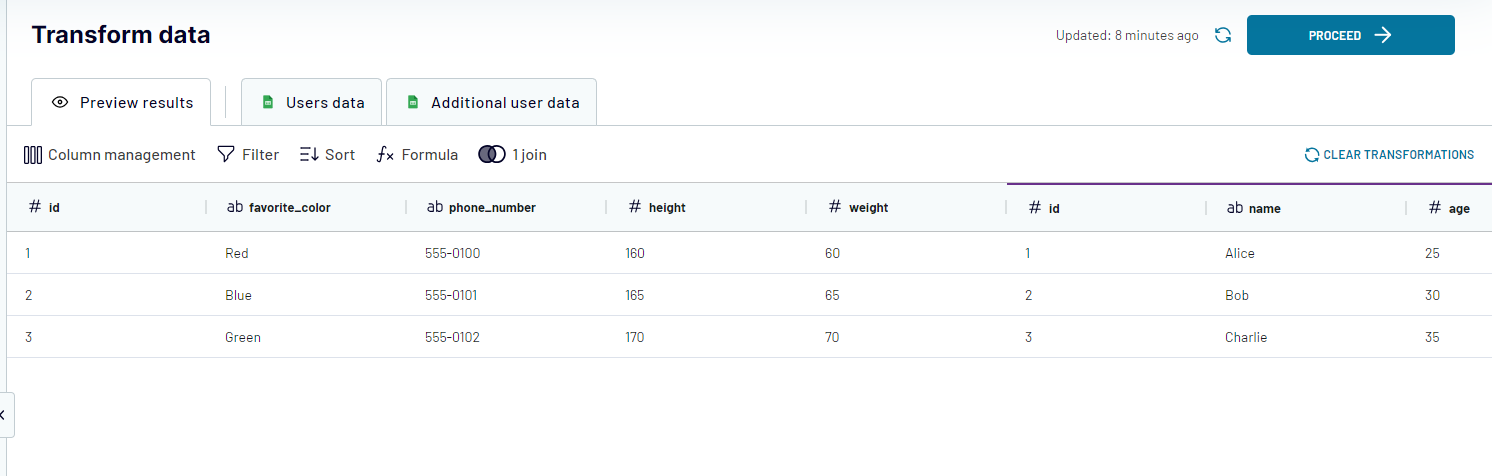Open the 1 join settings
The height and width of the screenshot is (476, 1492).
[x=513, y=155]
